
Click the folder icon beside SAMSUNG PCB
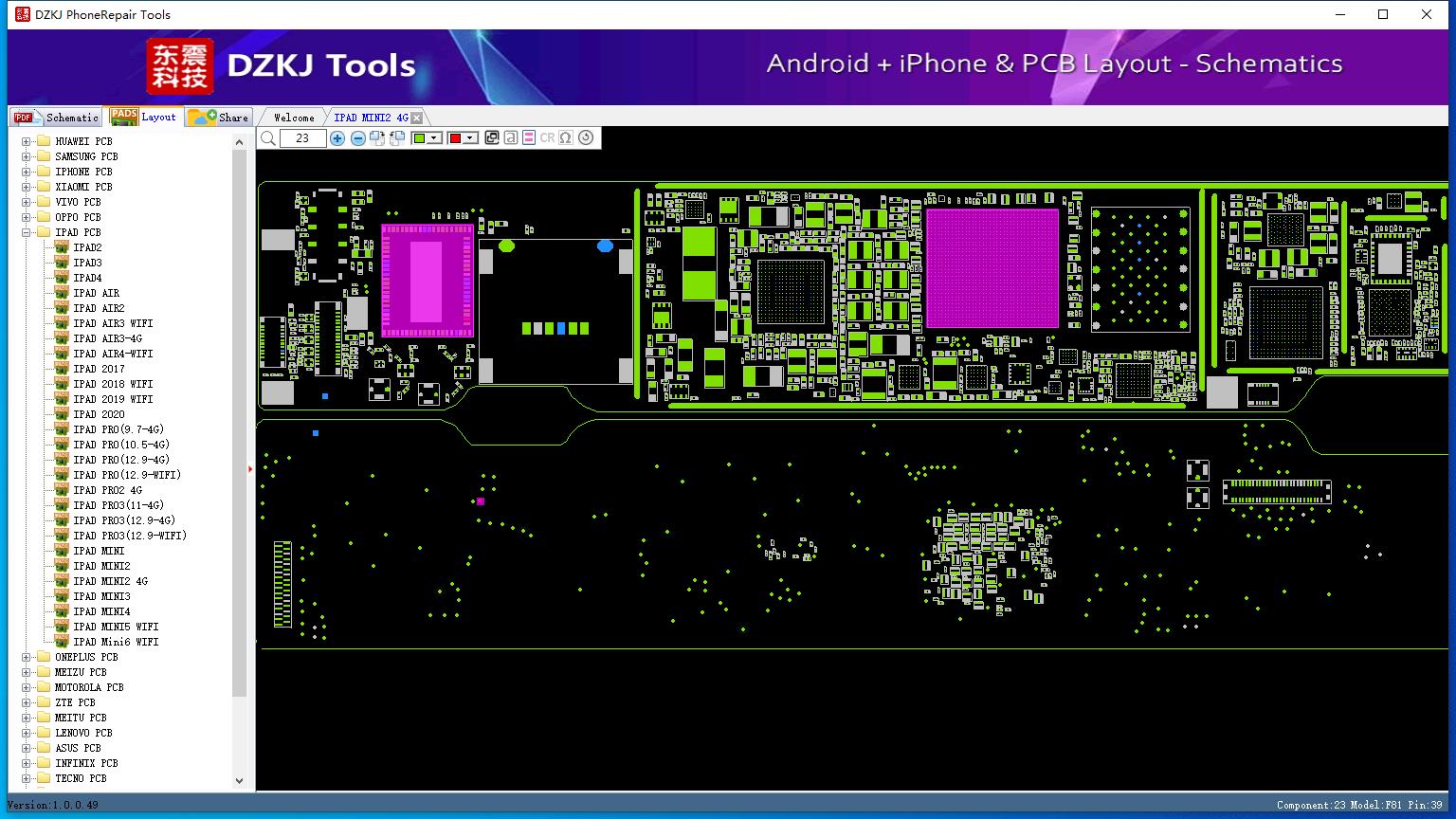[43, 156]
